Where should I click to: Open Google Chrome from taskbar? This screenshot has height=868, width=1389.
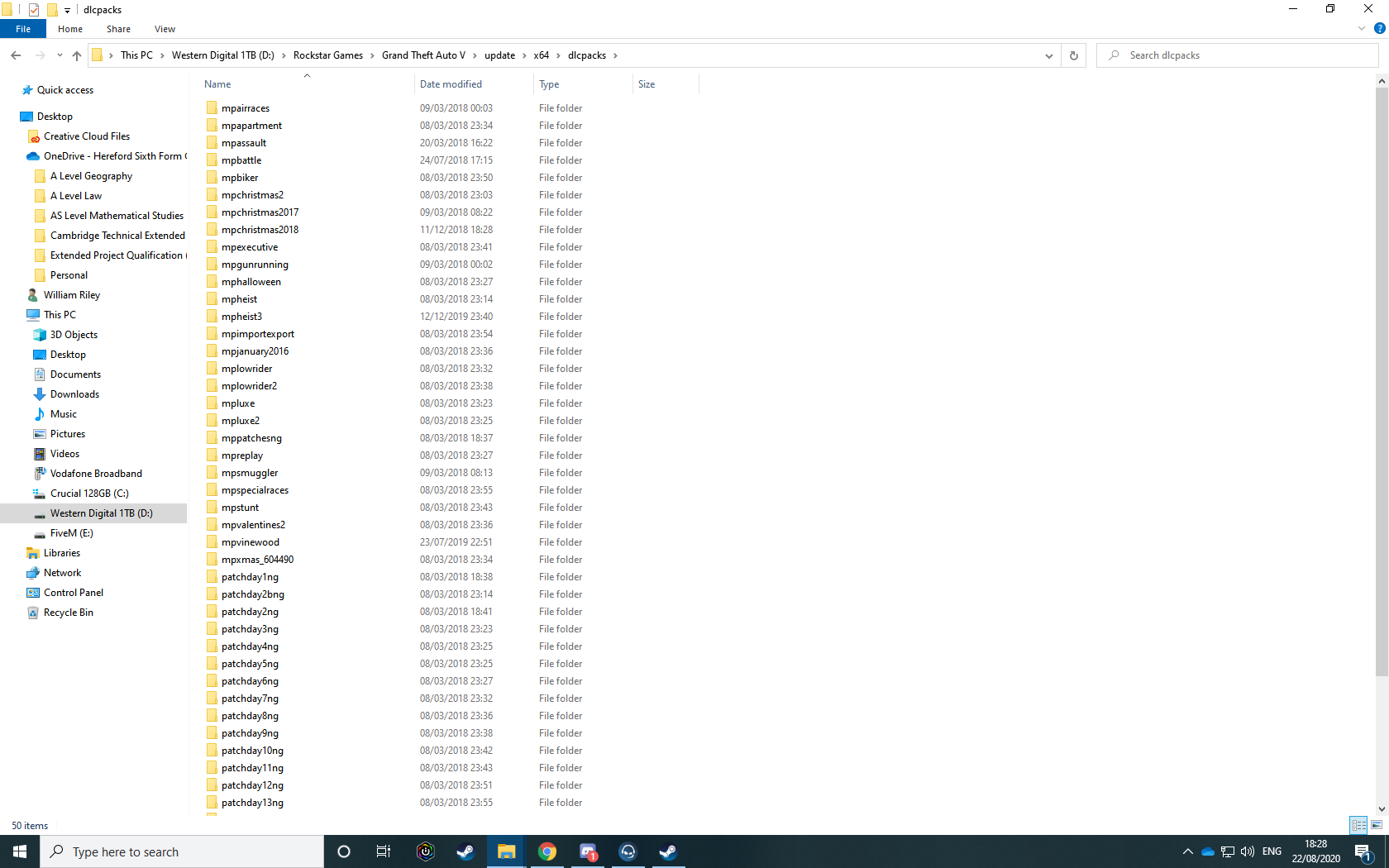coord(547,851)
